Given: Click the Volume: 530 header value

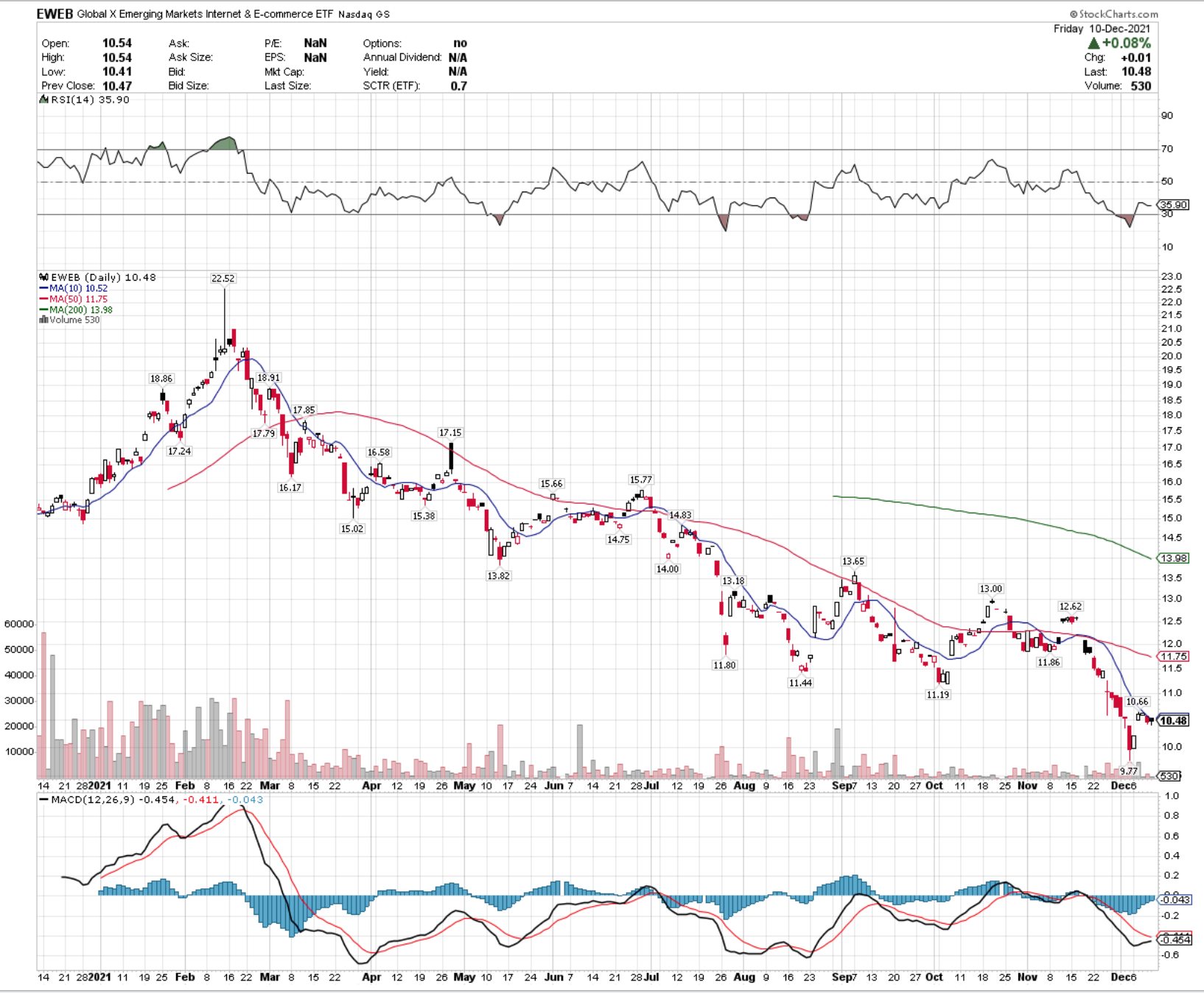Looking at the screenshot, I should click(1141, 86).
